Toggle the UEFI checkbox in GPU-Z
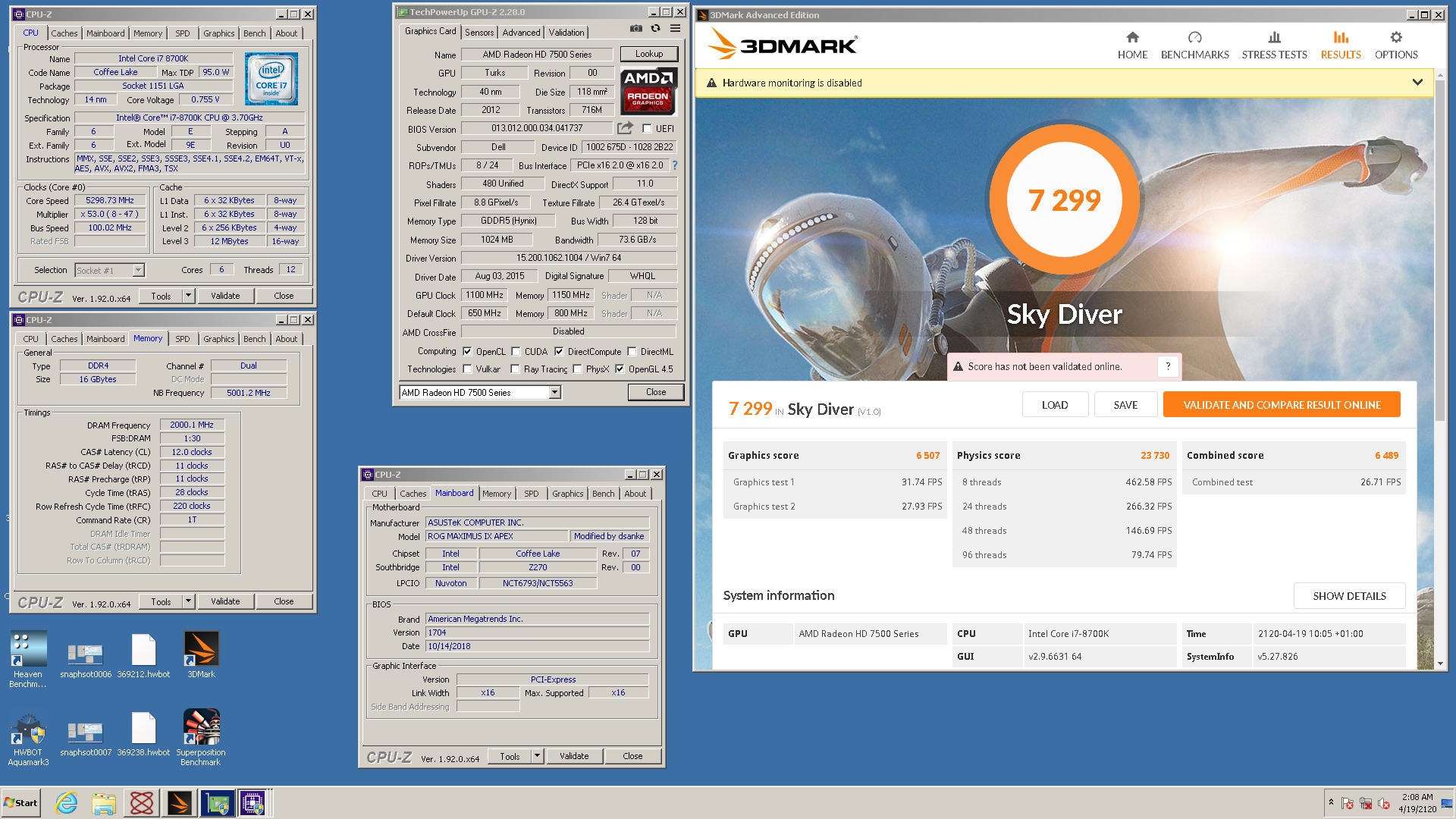Viewport: 1456px width, 819px height. [647, 128]
